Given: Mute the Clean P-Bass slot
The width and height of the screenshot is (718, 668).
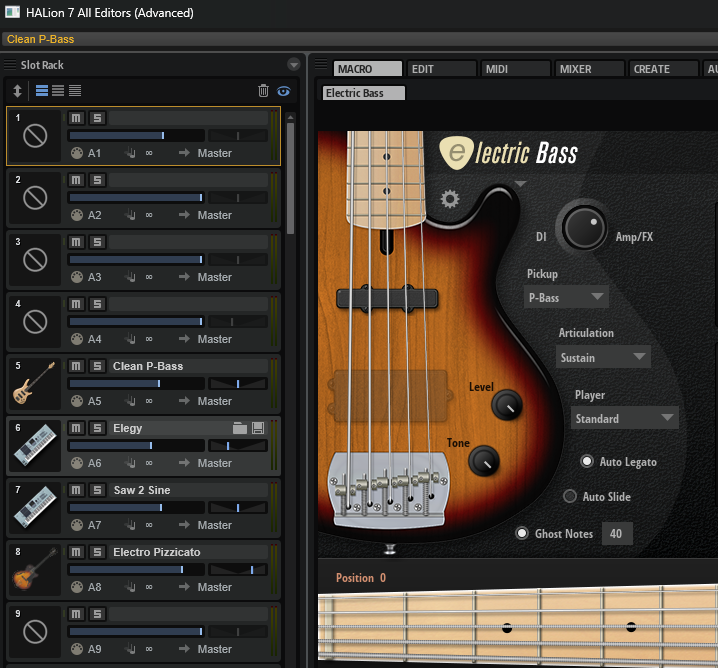Looking at the screenshot, I should [x=76, y=366].
